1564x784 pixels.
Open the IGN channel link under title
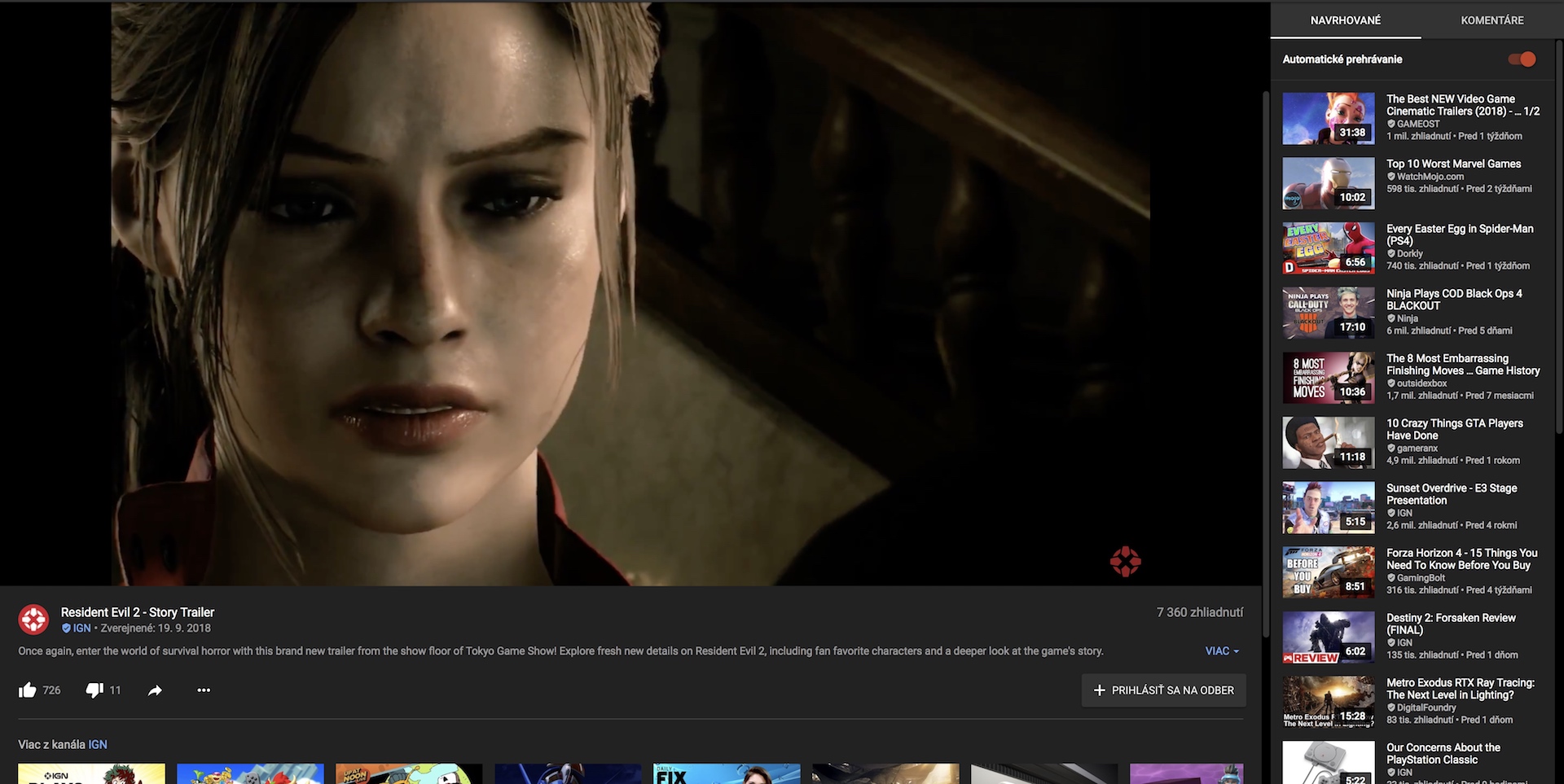(81, 629)
